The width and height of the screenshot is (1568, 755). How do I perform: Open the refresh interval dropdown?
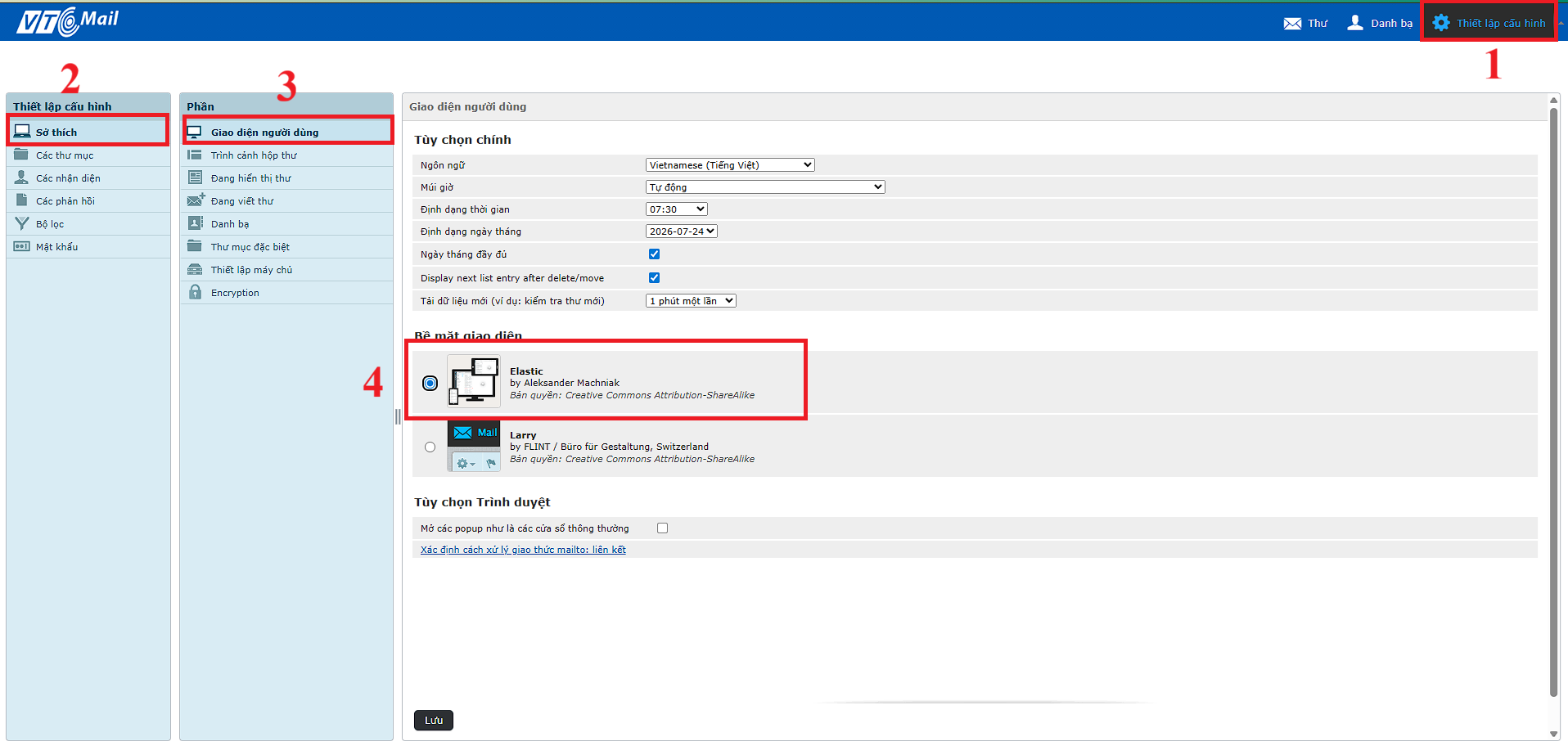(x=691, y=301)
